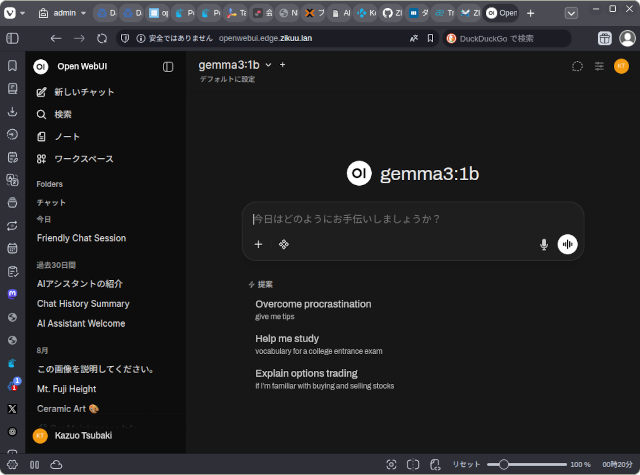Open the integrations icon beside the plus
640x475 pixels.
(284, 244)
